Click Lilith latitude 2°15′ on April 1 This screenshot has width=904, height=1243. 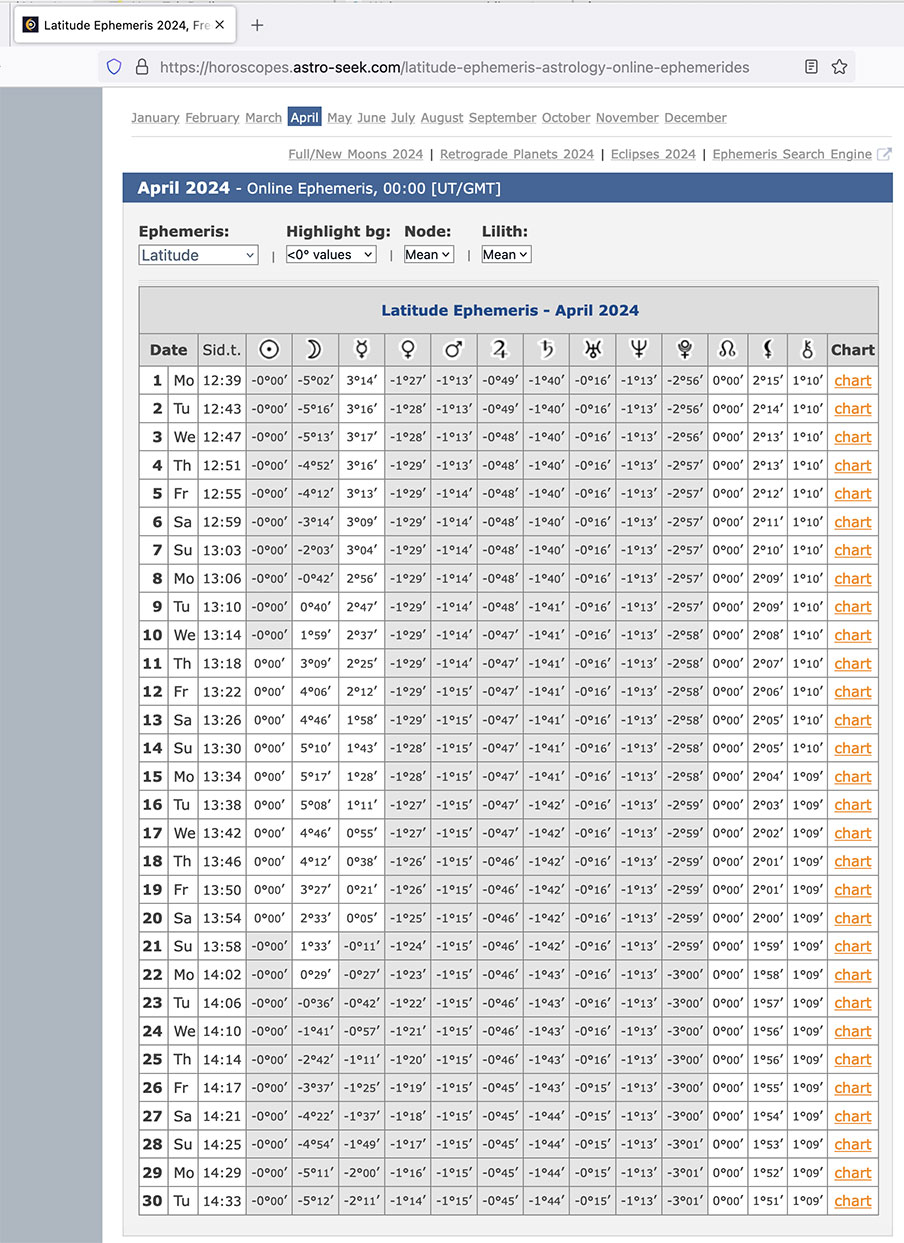[768, 380]
